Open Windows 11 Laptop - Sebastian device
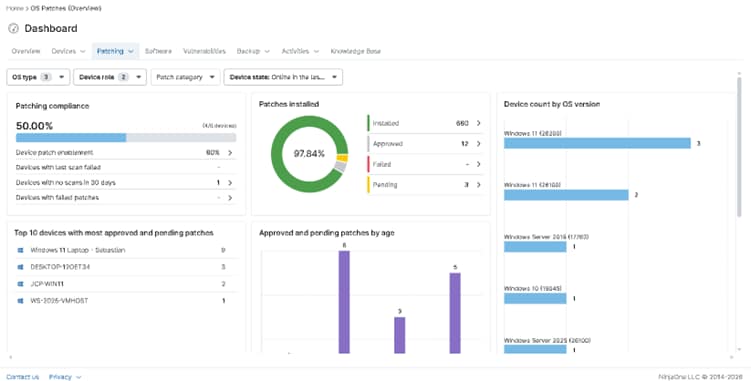Image resolution: width=751 pixels, height=381 pixels. click(78, 250)
